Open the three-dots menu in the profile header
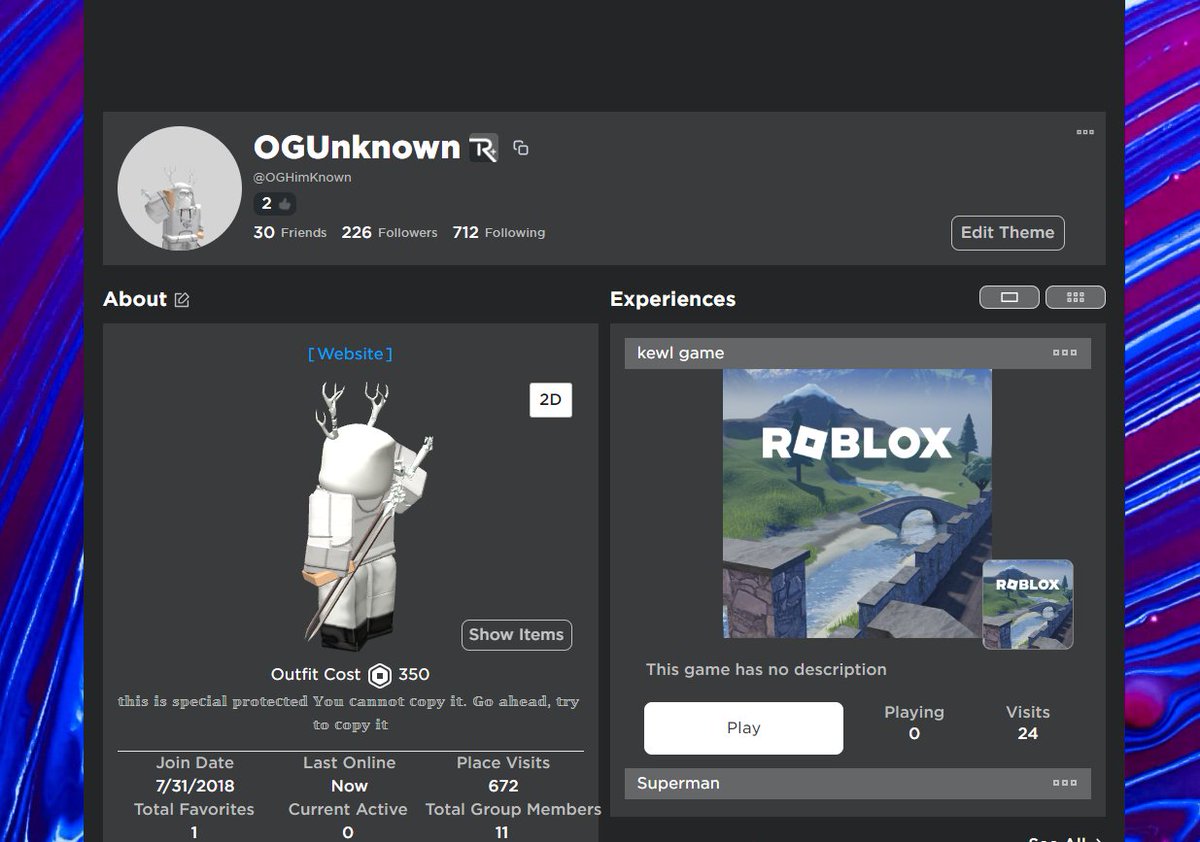 click(x=1085, y=132)
